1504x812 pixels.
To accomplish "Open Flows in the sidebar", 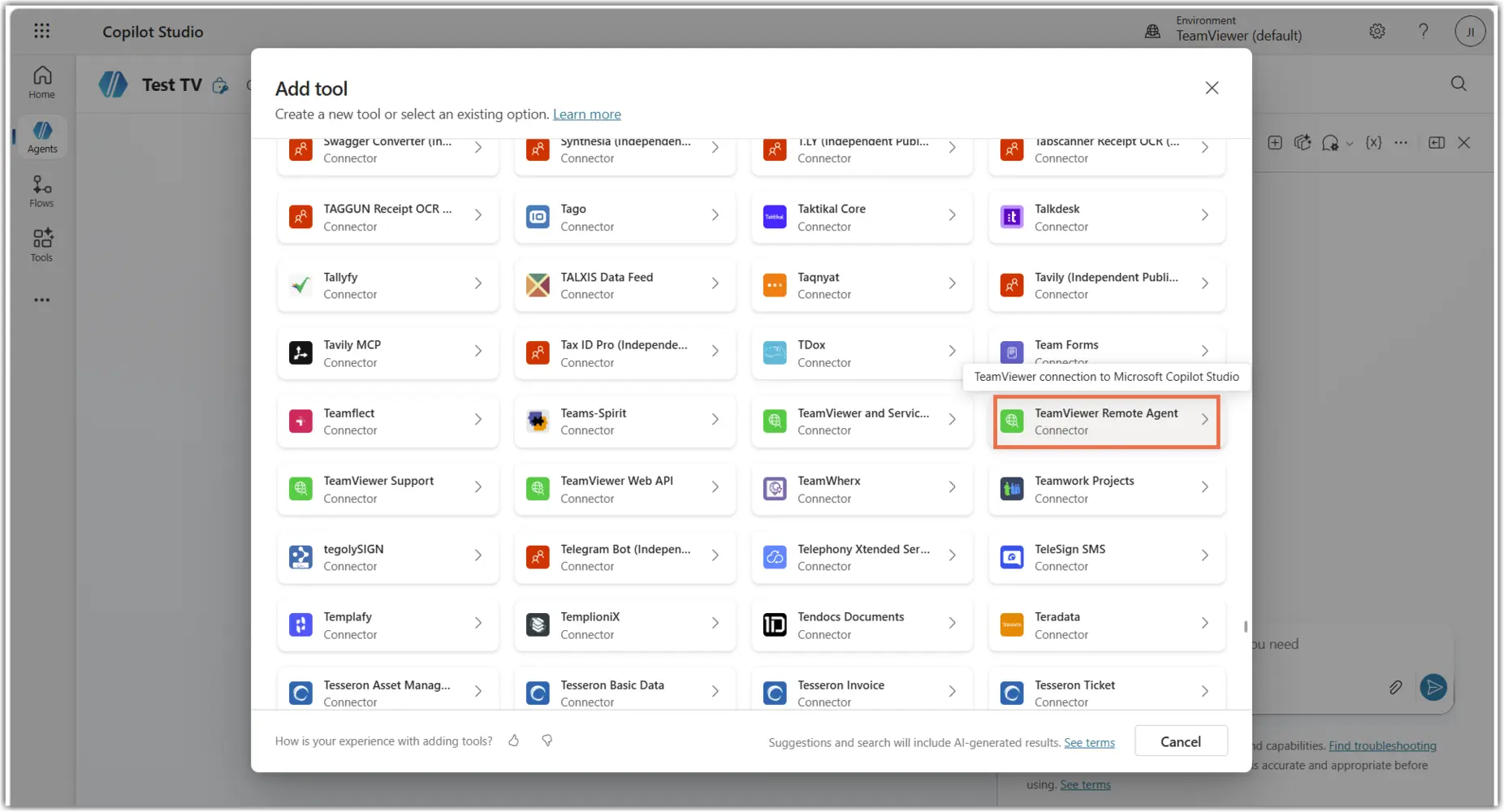I will click(x=42, y=192).
